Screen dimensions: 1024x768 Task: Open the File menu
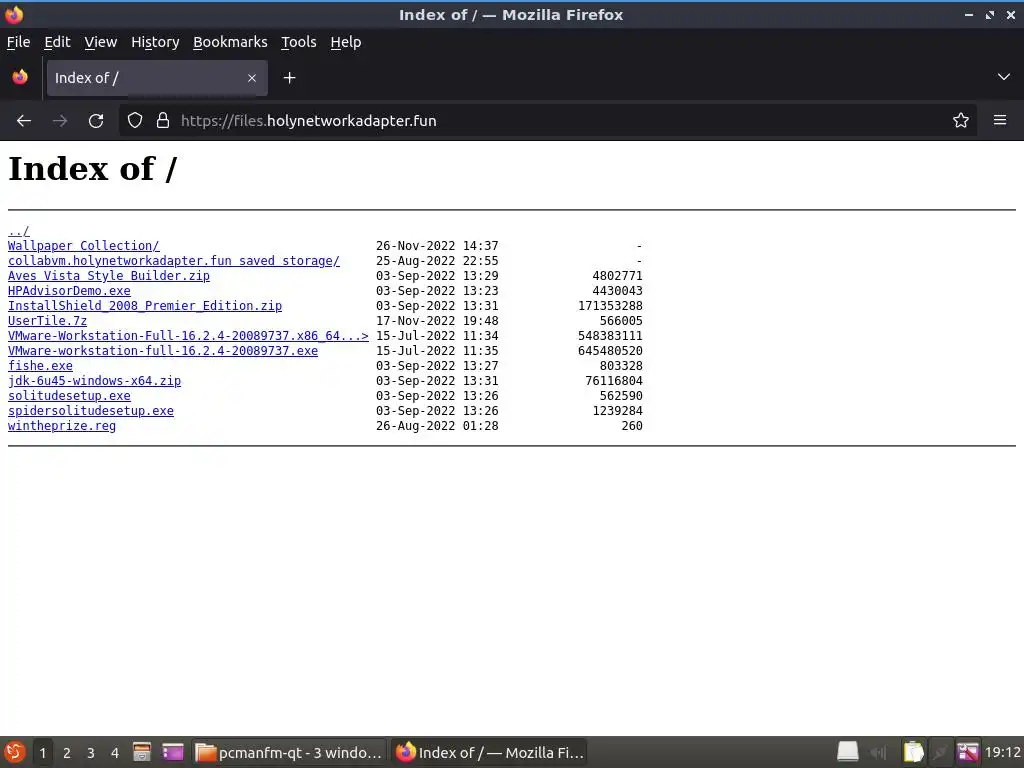click(18, 42)
